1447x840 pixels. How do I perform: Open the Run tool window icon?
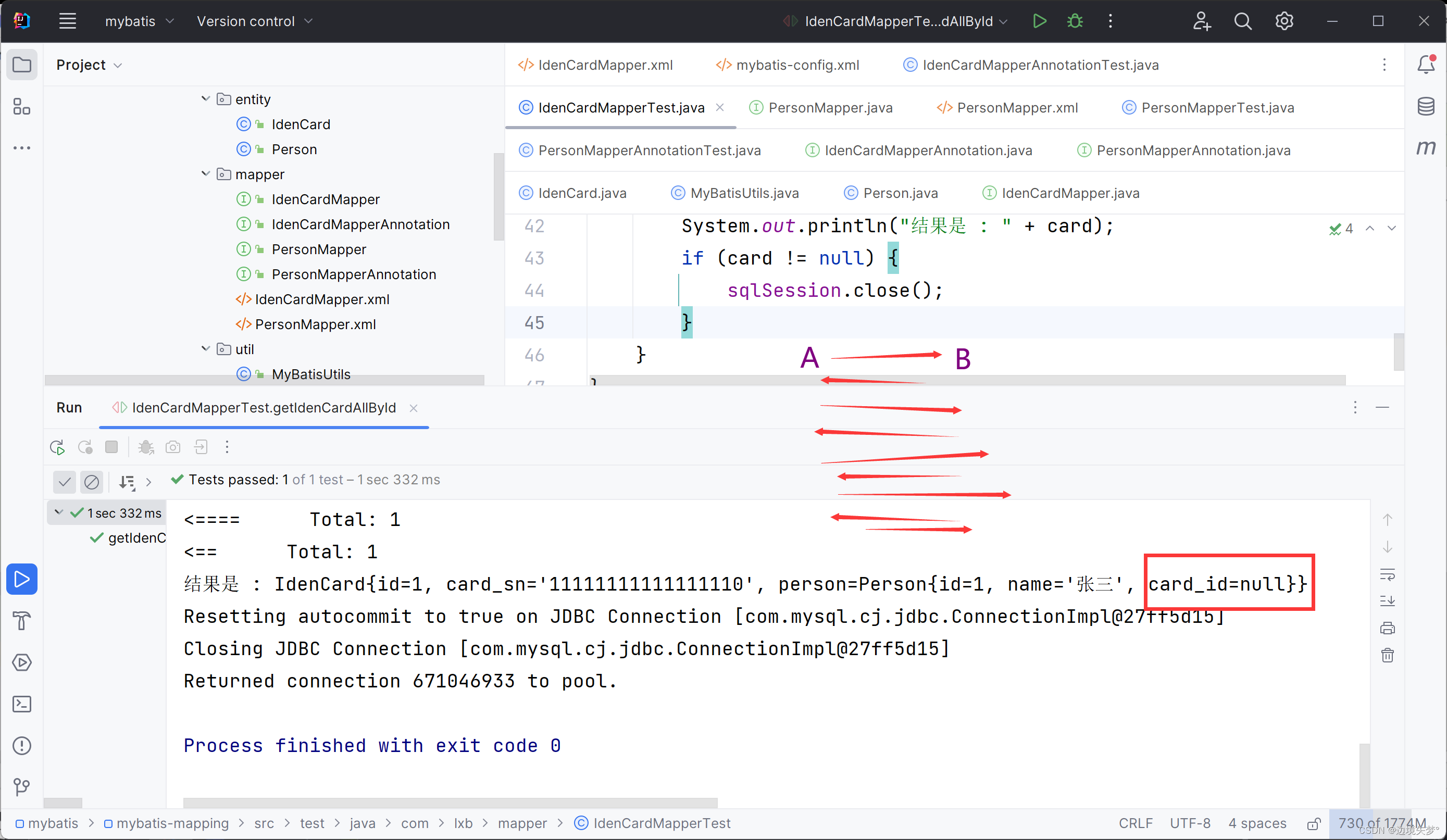pos(22,579)
